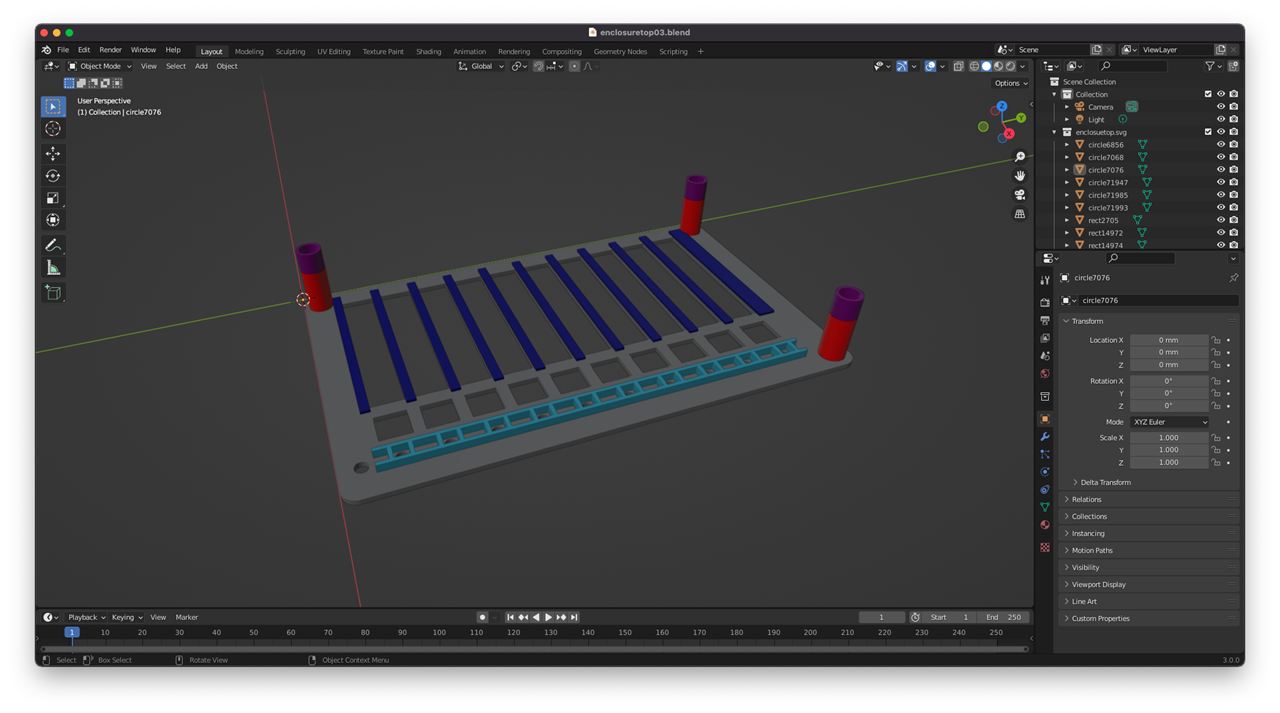Open the Material properties tab
This screenshot has width=1280, height=713.
1045,525
